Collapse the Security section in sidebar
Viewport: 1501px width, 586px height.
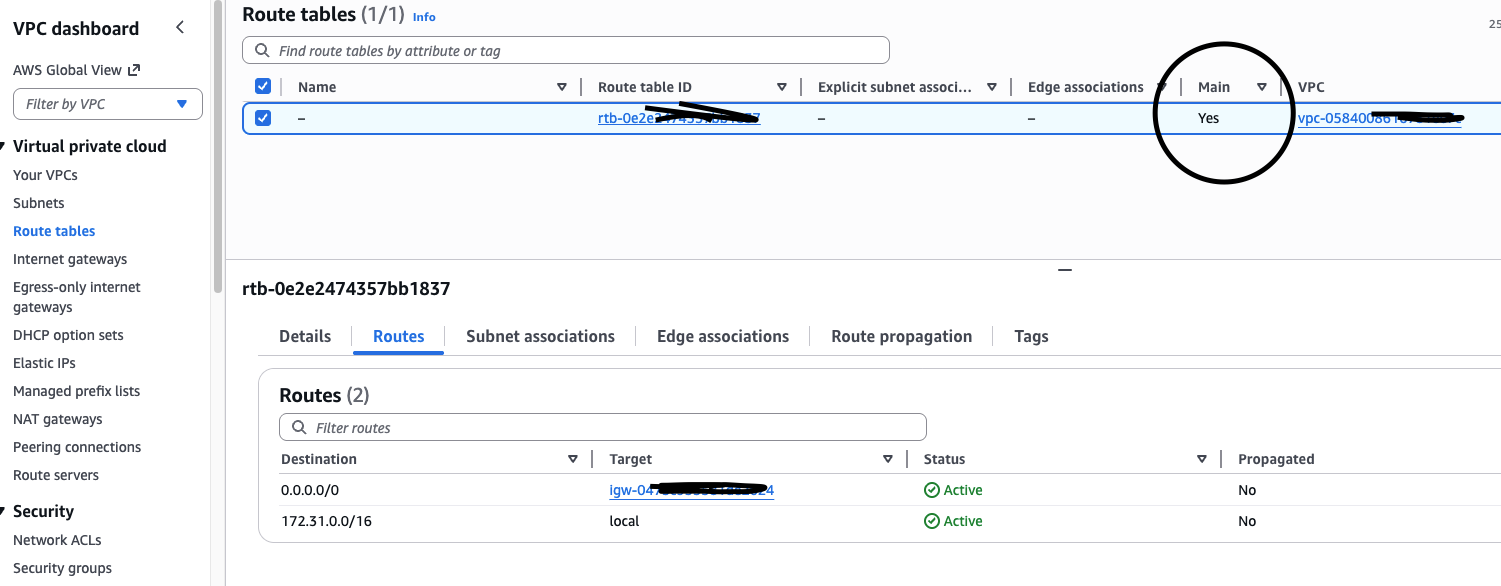coord(4,511)
